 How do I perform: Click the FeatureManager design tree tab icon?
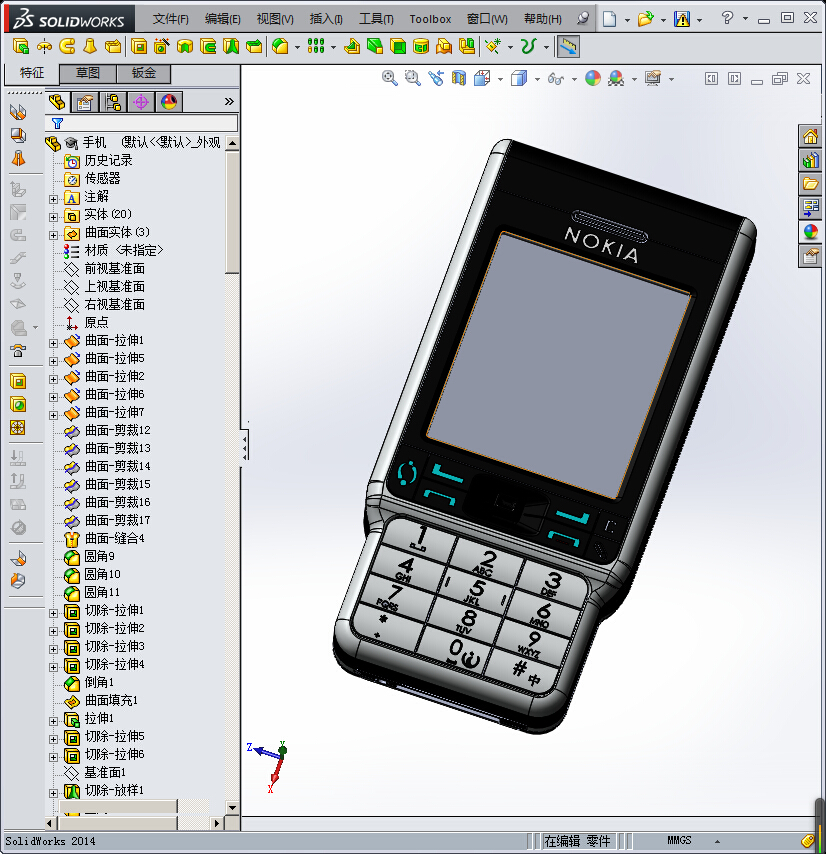[57, 102]
